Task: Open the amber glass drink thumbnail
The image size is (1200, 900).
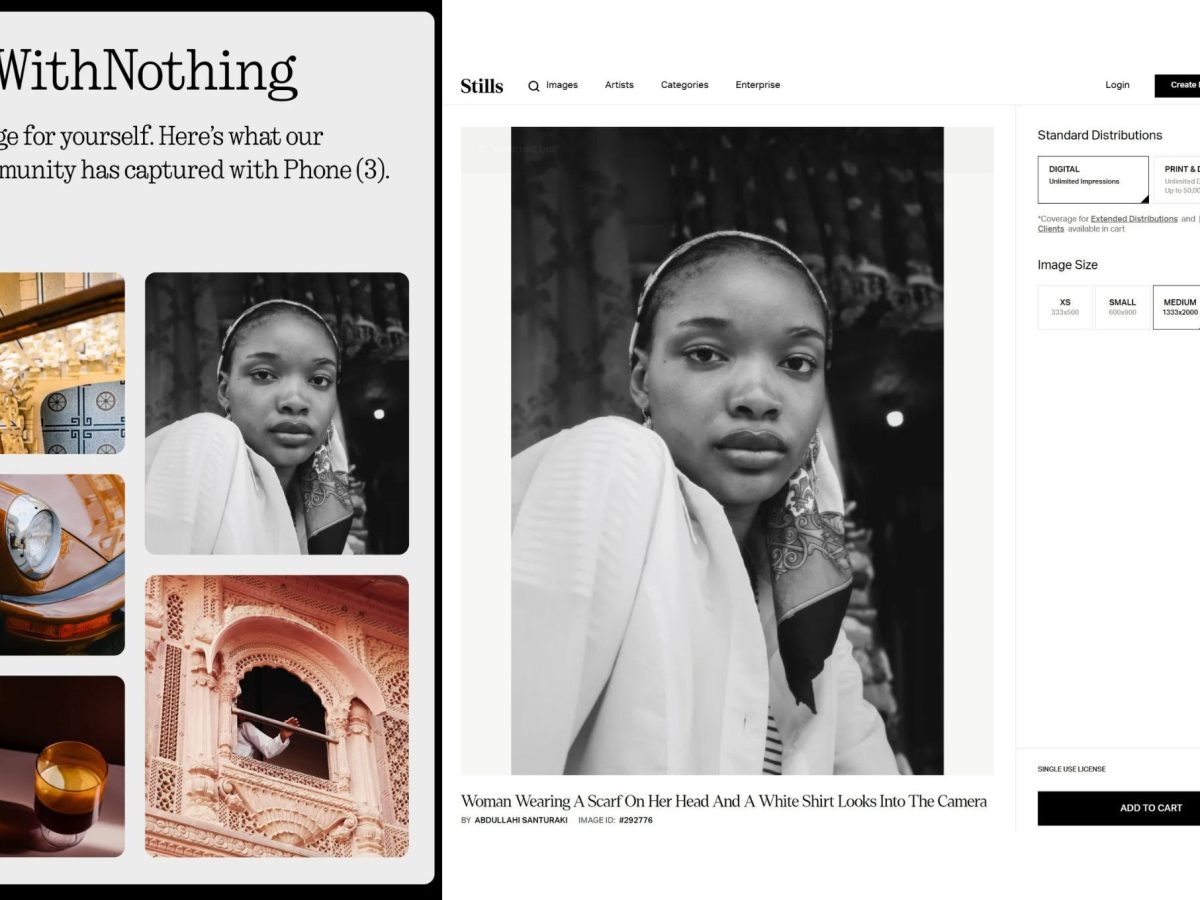Action: point(62,766)
